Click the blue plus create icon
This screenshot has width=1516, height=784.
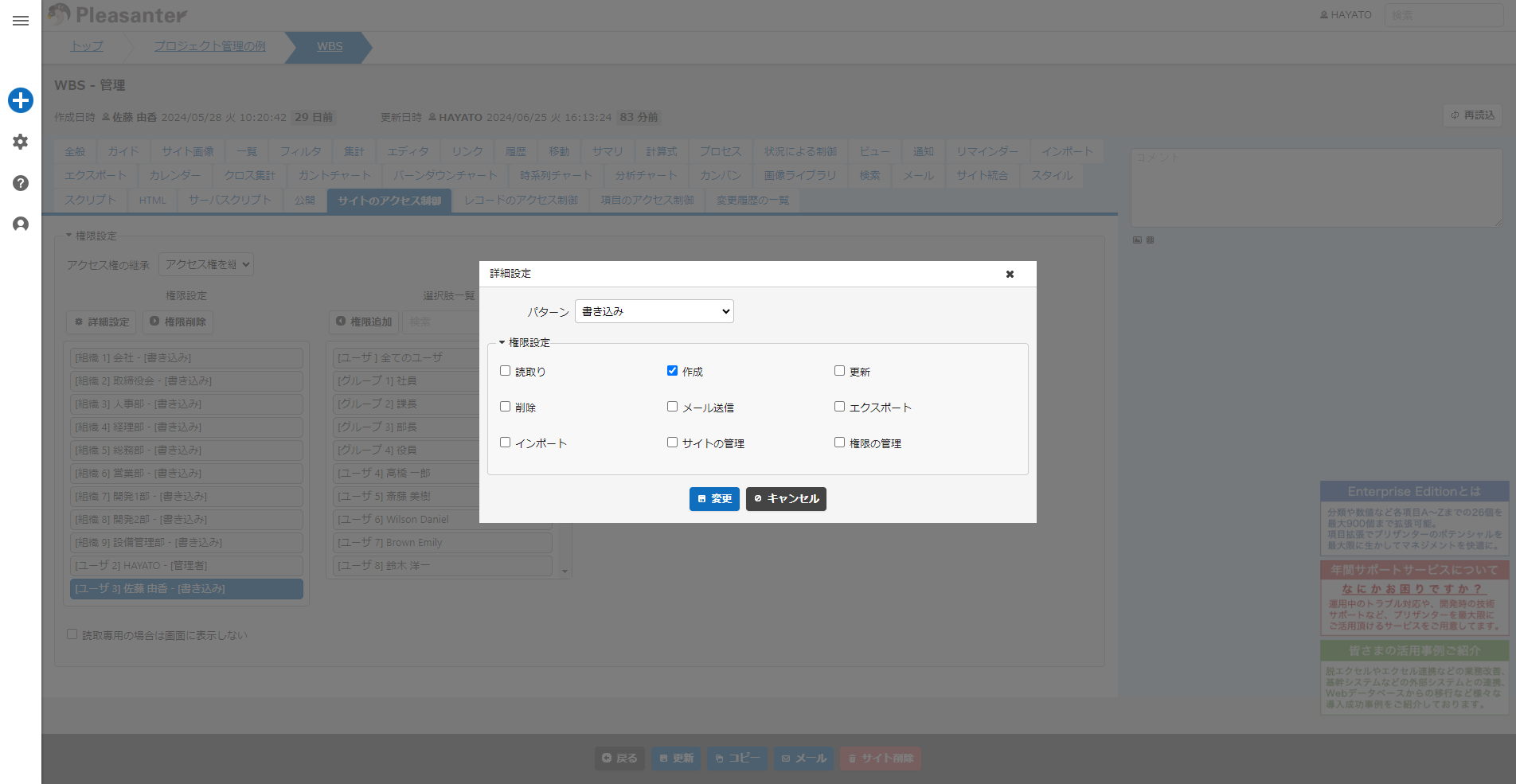point(21,100)
